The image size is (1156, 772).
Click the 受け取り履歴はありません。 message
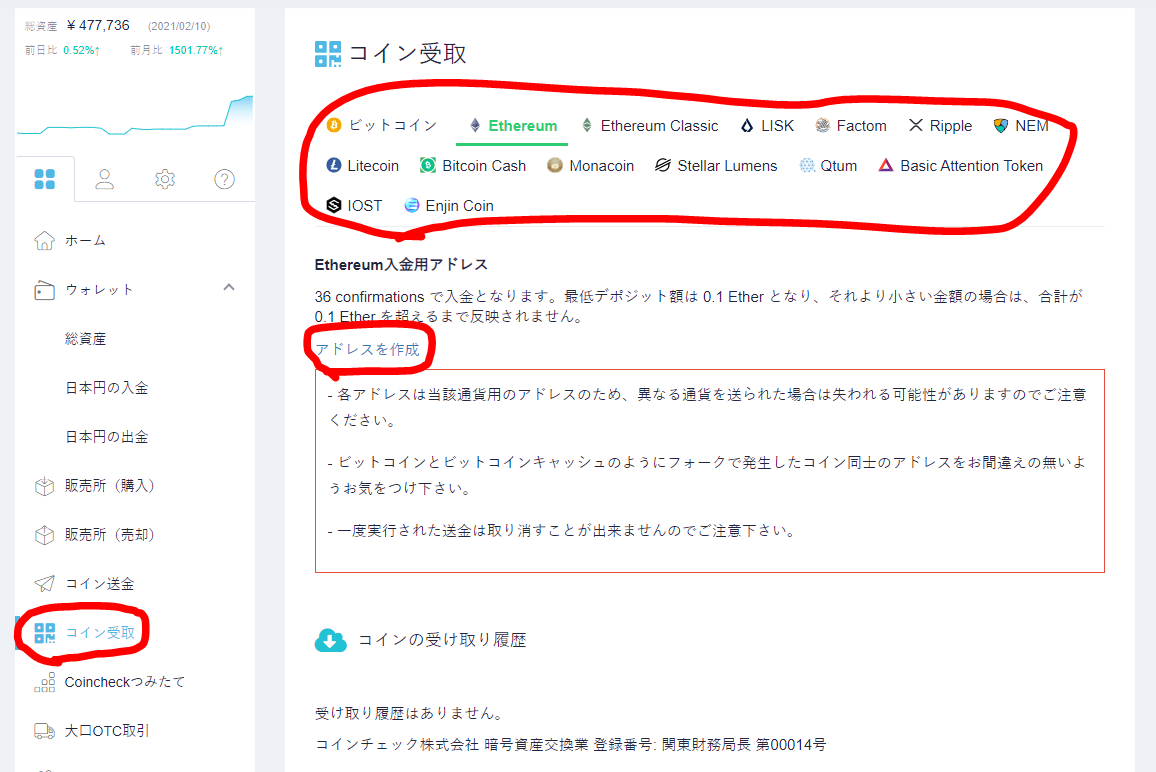[x=411, y=713]
